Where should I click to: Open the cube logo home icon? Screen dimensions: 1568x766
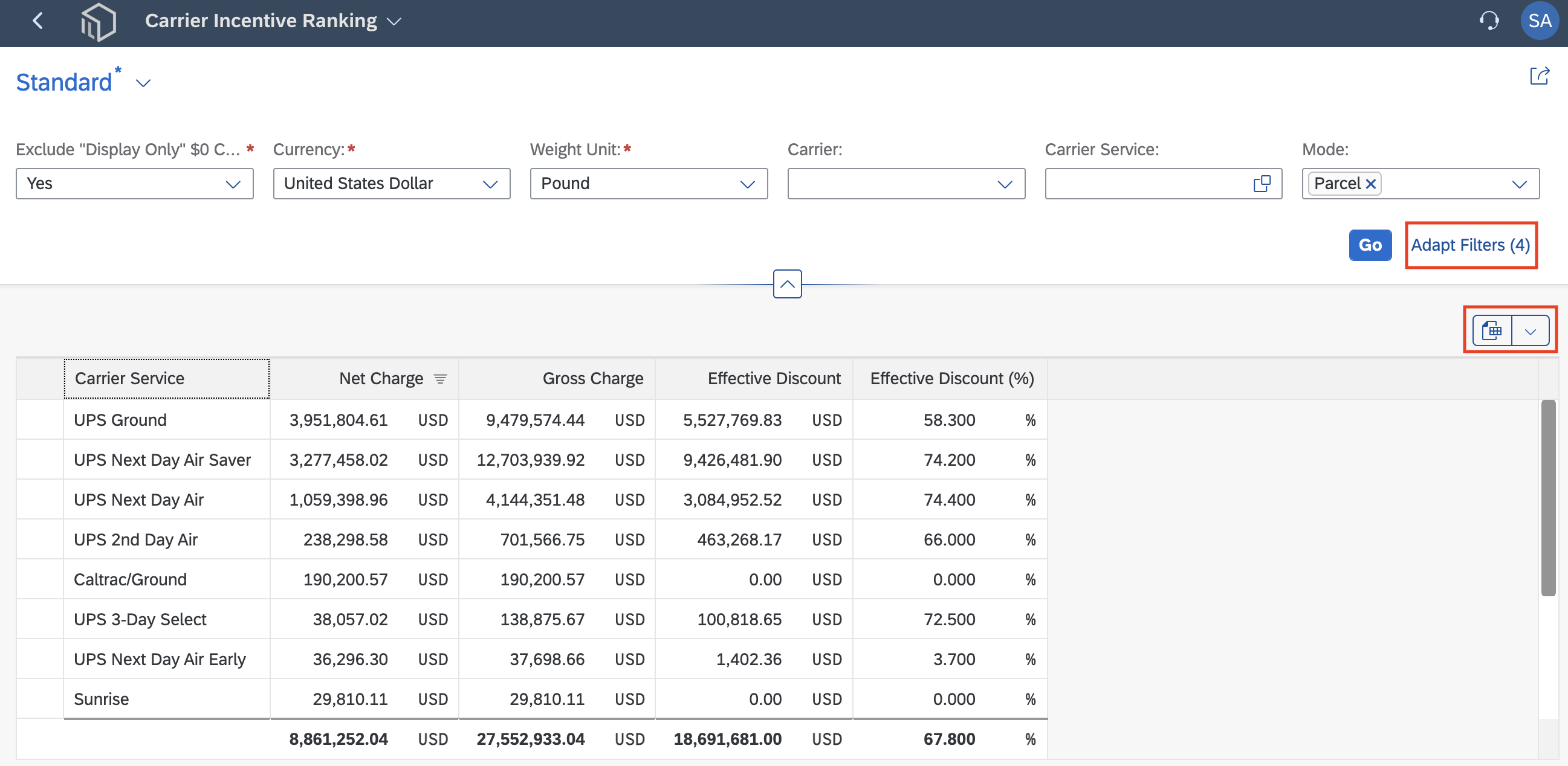pyautogui.click(x=99, y=22)
